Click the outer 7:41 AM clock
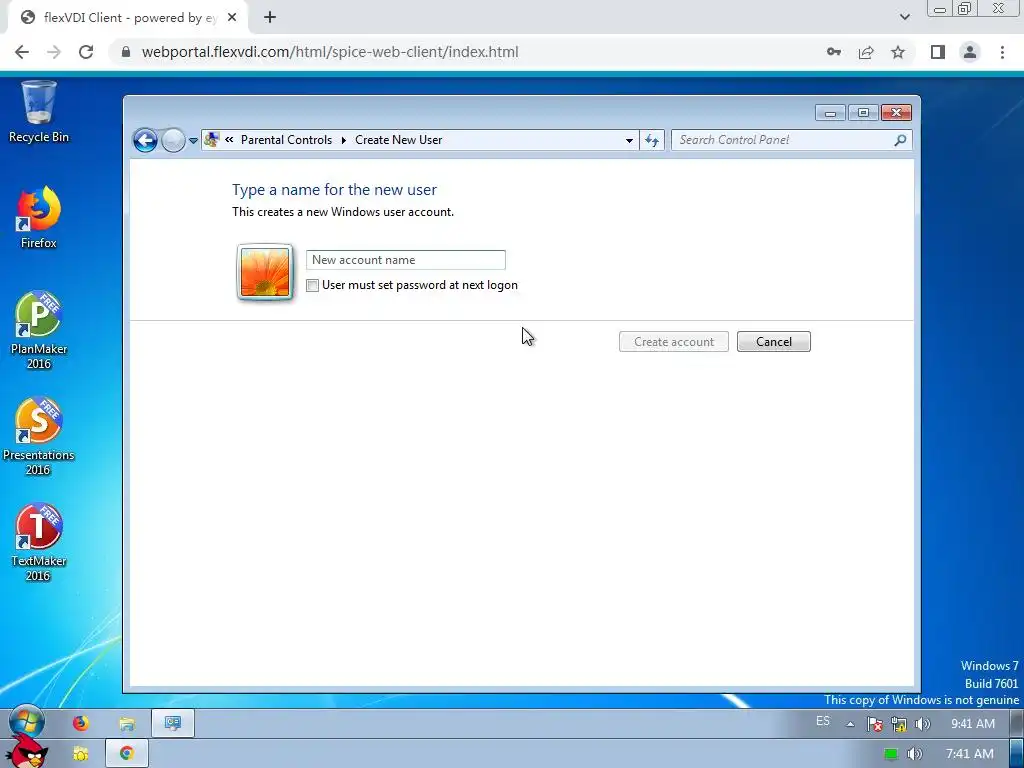The width and height of the screenshot is (1024, 768). [969, 754]
